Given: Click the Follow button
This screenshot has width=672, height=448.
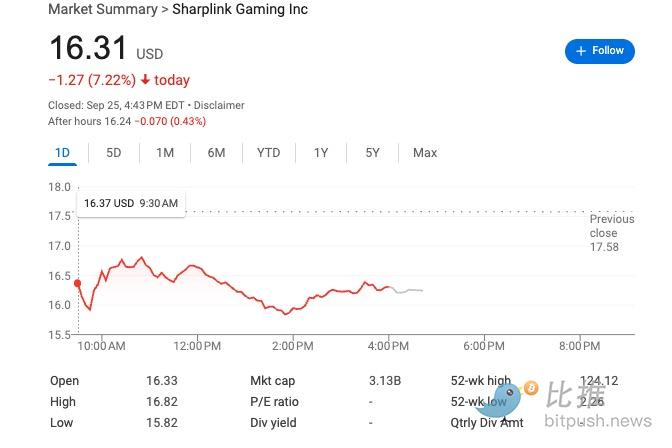Looking at the screenshot, I should pyautogui.click(x=599, y=51).
